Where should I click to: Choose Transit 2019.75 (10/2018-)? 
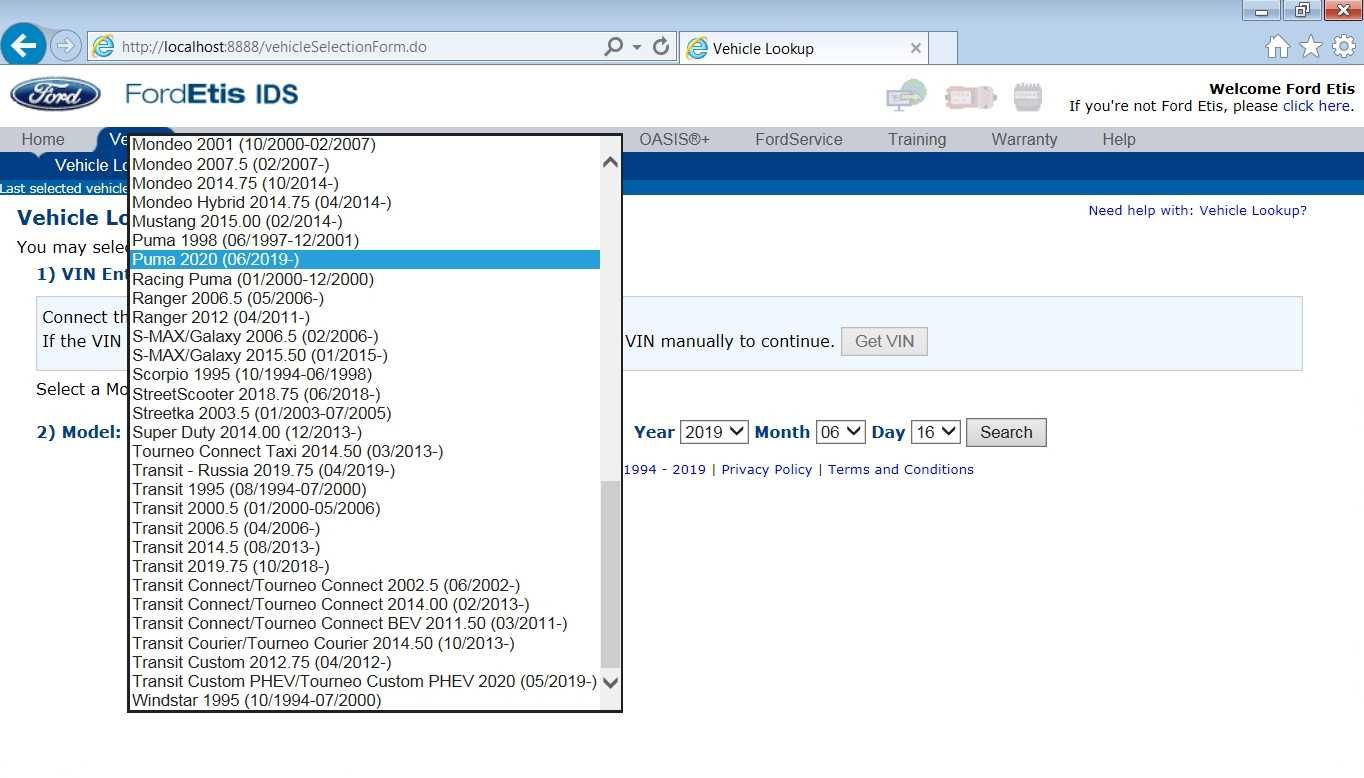pos(366,566)
